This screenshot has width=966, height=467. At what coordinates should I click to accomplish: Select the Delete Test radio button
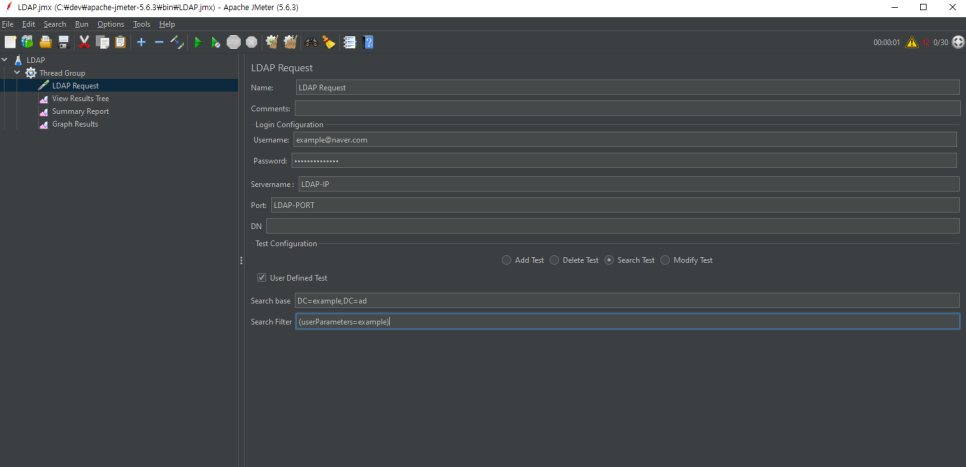click(554, 260)
